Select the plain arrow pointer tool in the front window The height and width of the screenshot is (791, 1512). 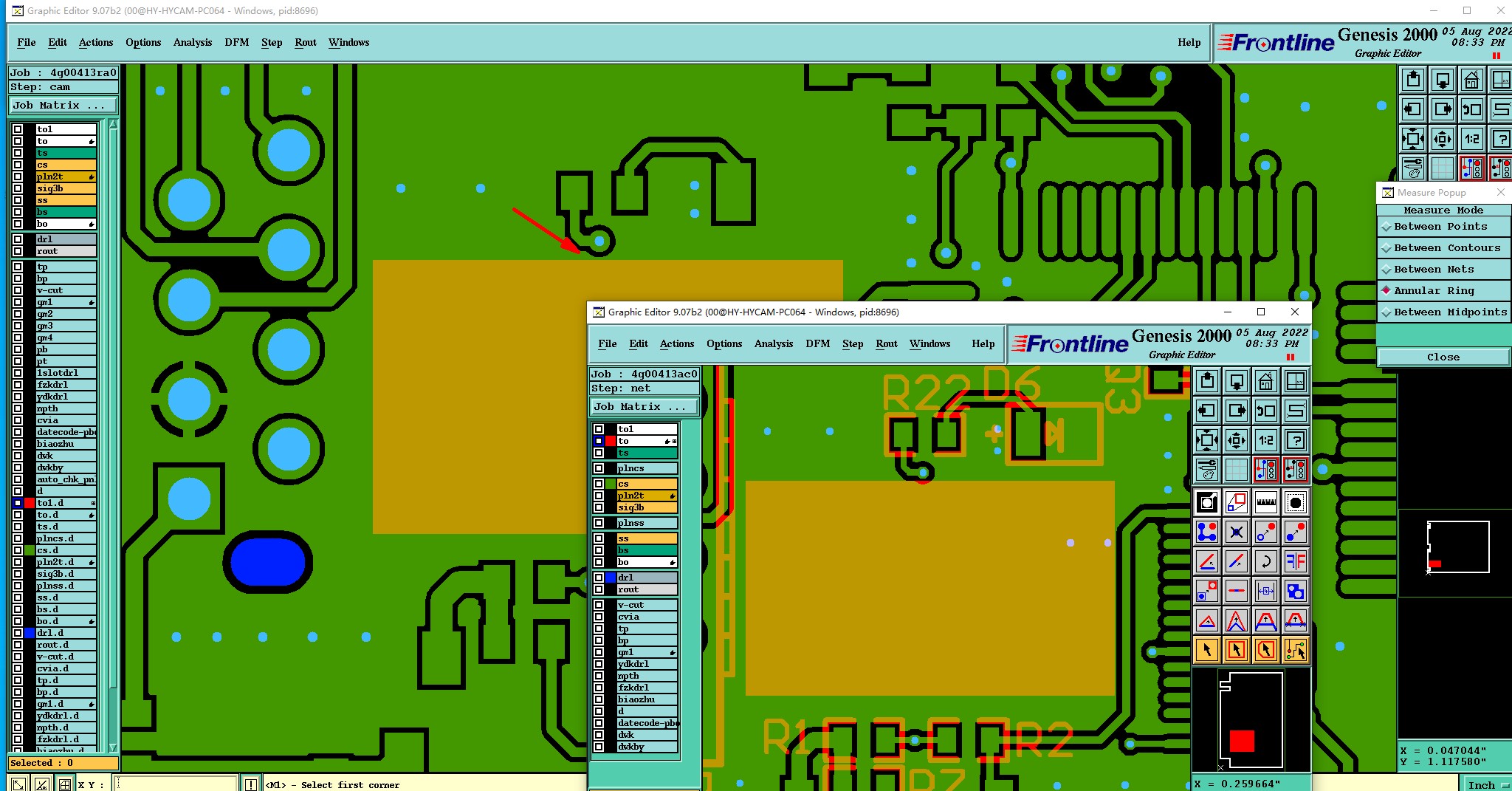1207,651
